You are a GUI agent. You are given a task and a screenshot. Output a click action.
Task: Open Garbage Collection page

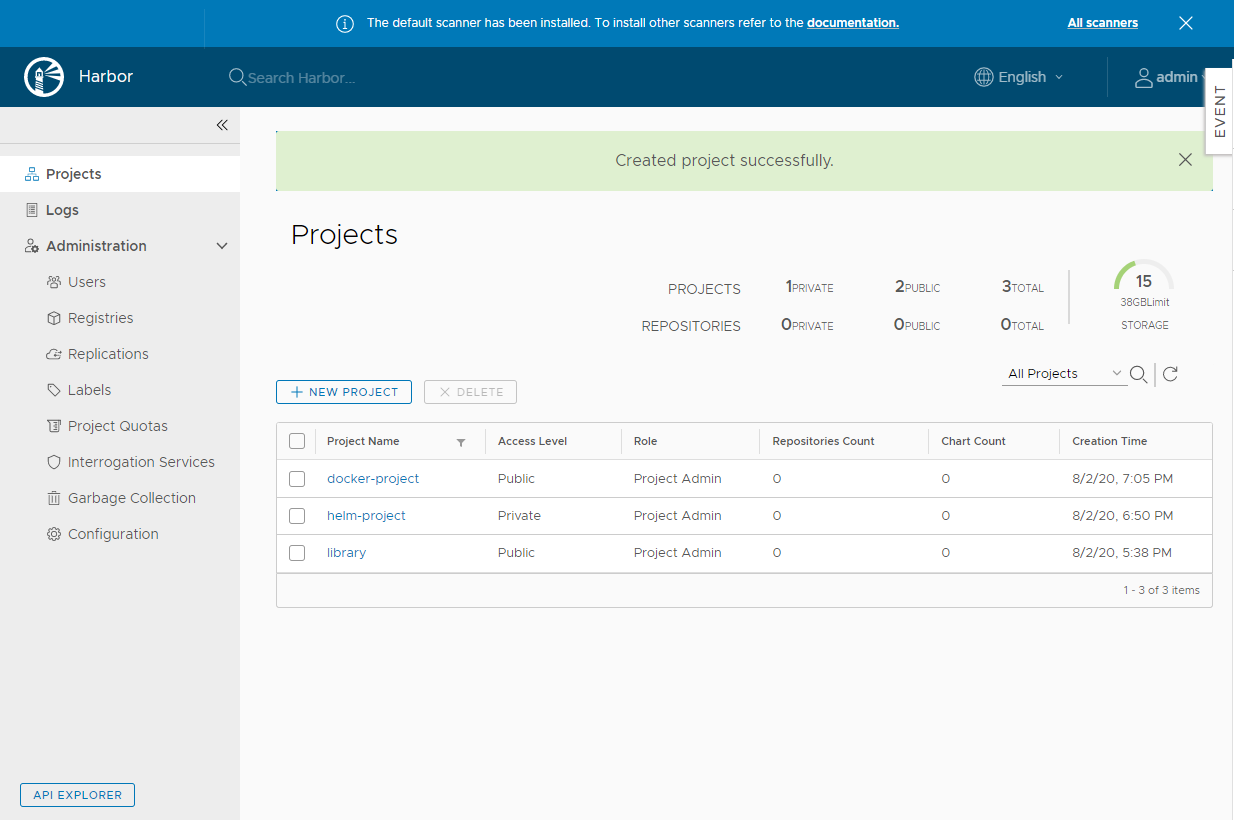(132, 498)
